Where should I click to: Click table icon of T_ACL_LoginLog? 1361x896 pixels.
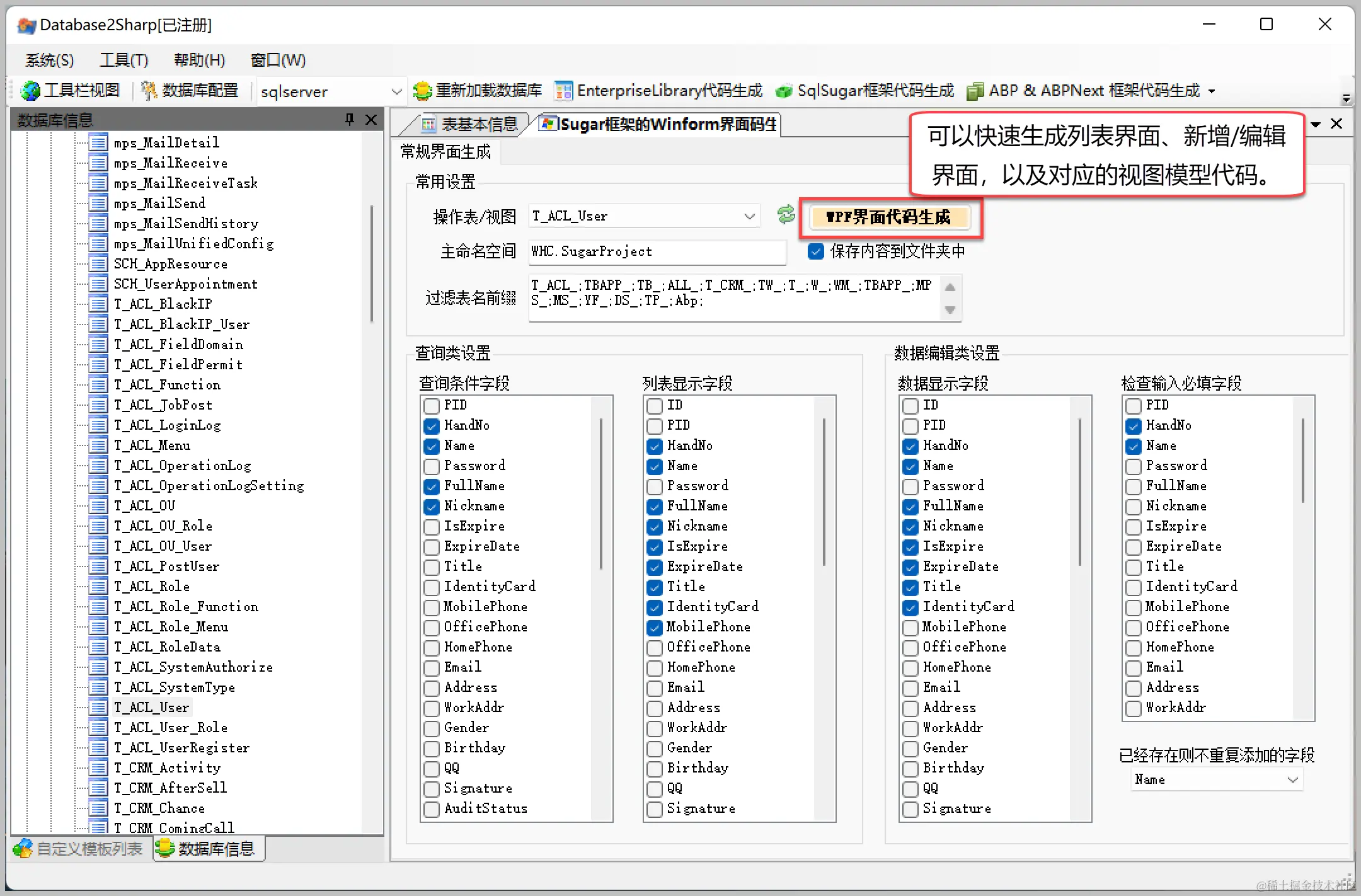tap(98, 425)
